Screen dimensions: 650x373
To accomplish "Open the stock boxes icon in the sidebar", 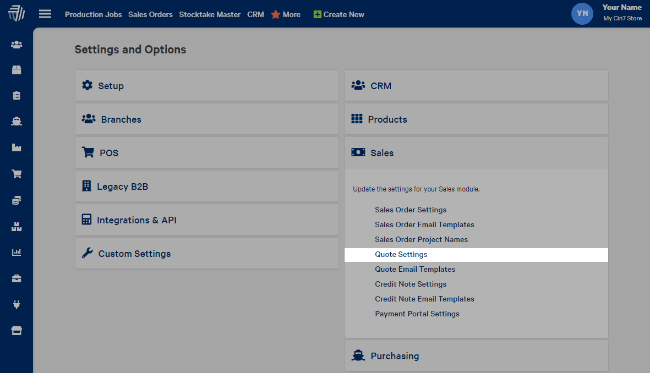I will (x=17, y=227).
